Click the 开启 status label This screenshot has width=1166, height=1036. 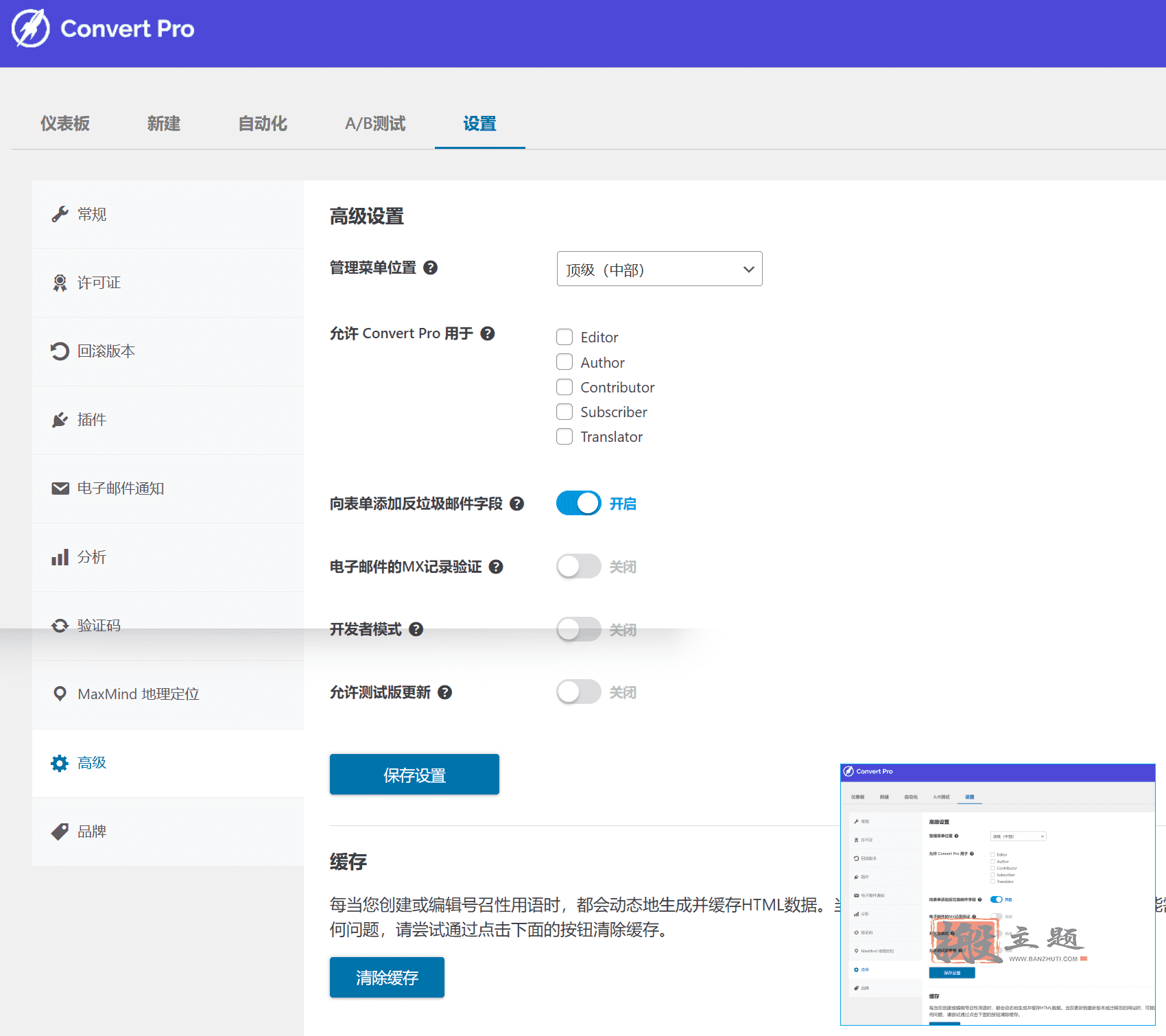[x=623, y=504]
